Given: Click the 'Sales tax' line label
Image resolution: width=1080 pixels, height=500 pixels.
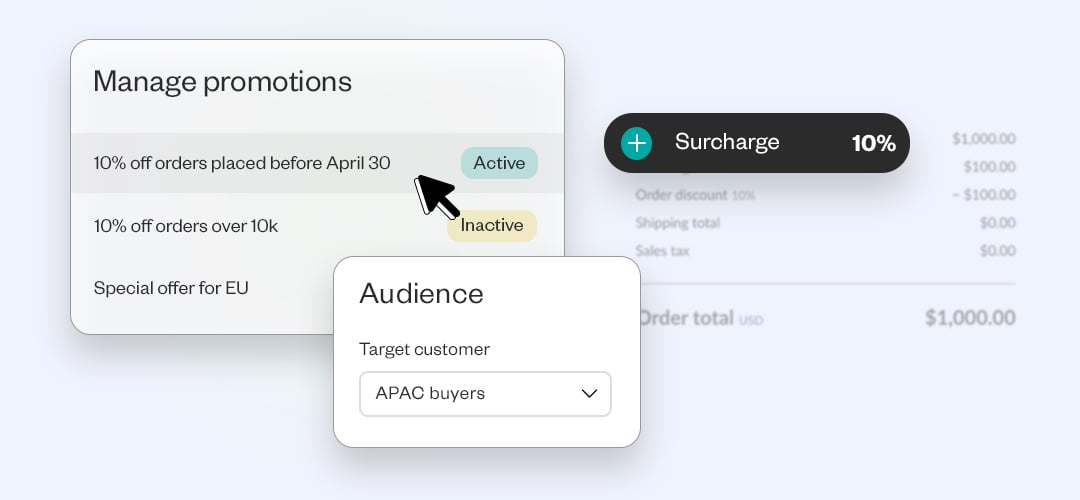Looking at the screenshot, I should [x=662, y=251].
